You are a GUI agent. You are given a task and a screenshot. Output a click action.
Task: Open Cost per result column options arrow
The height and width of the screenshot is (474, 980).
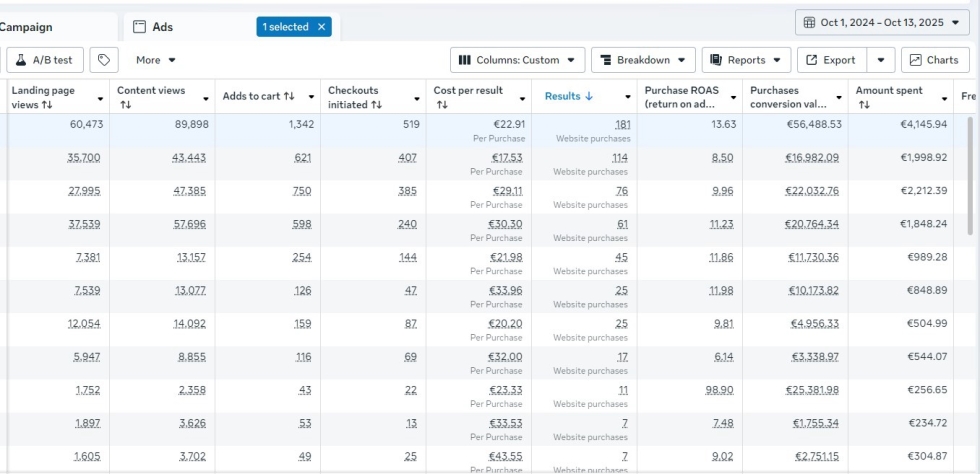tap(522, 98)
